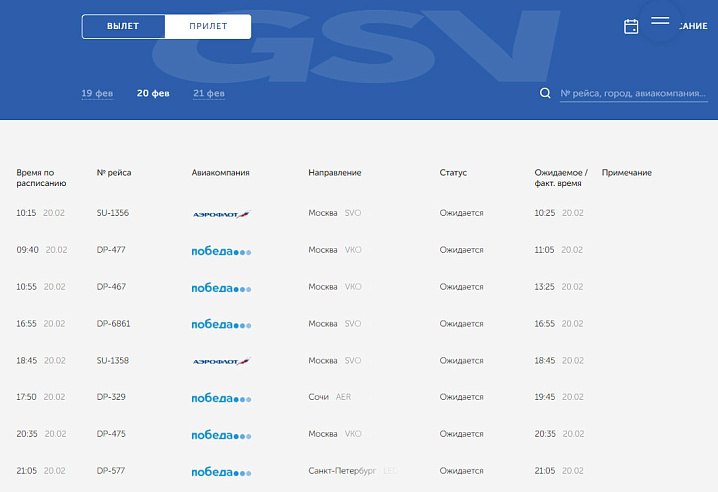This screenshot has width=718, height=492.
Task: Open flight number DP-6861 row
Action: coord(113,324)
